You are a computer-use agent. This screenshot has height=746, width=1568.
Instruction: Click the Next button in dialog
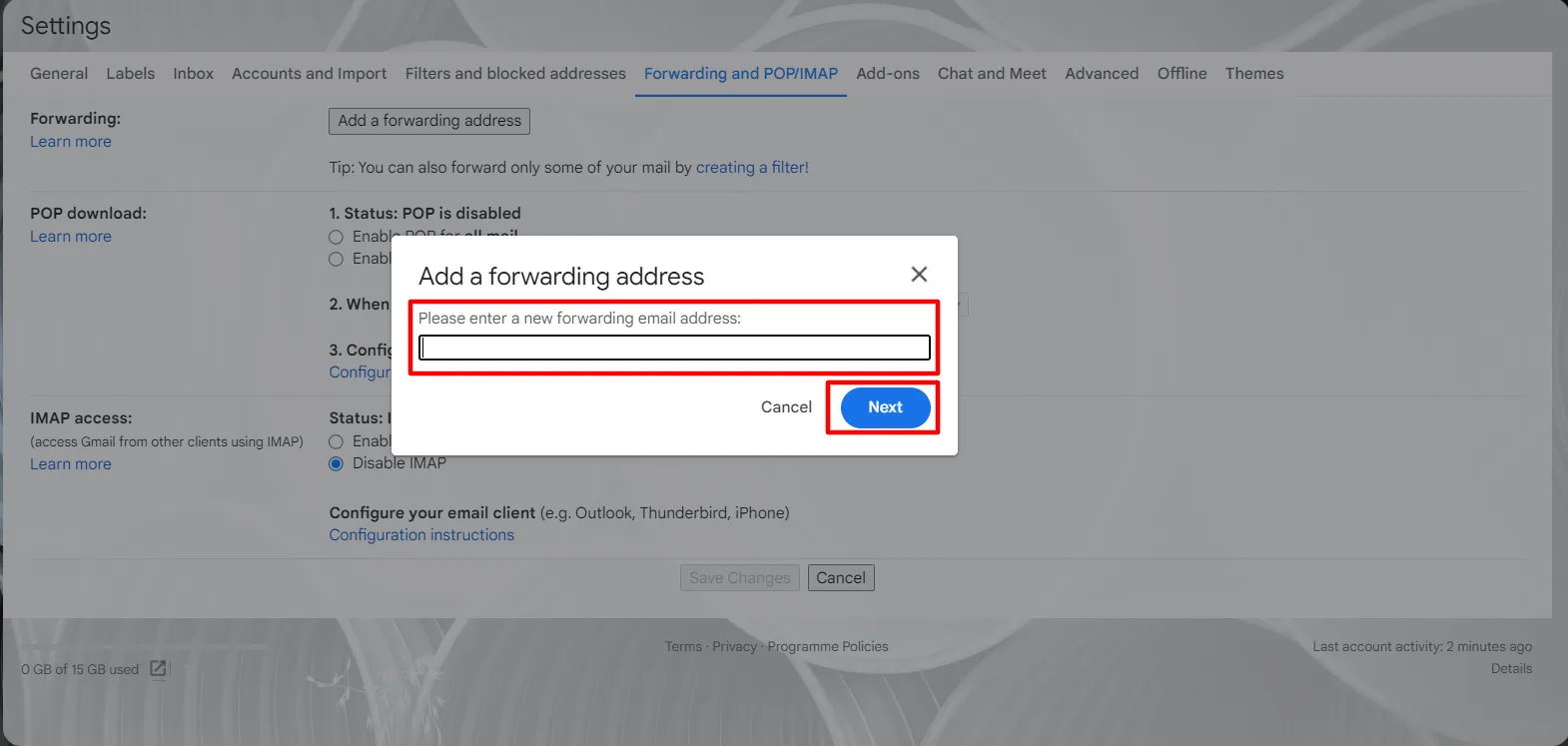(885, 407)
